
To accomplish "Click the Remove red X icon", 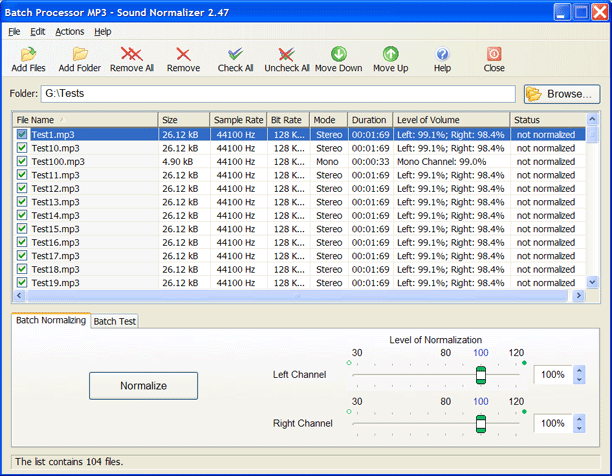I will click(x=183, y=54).
